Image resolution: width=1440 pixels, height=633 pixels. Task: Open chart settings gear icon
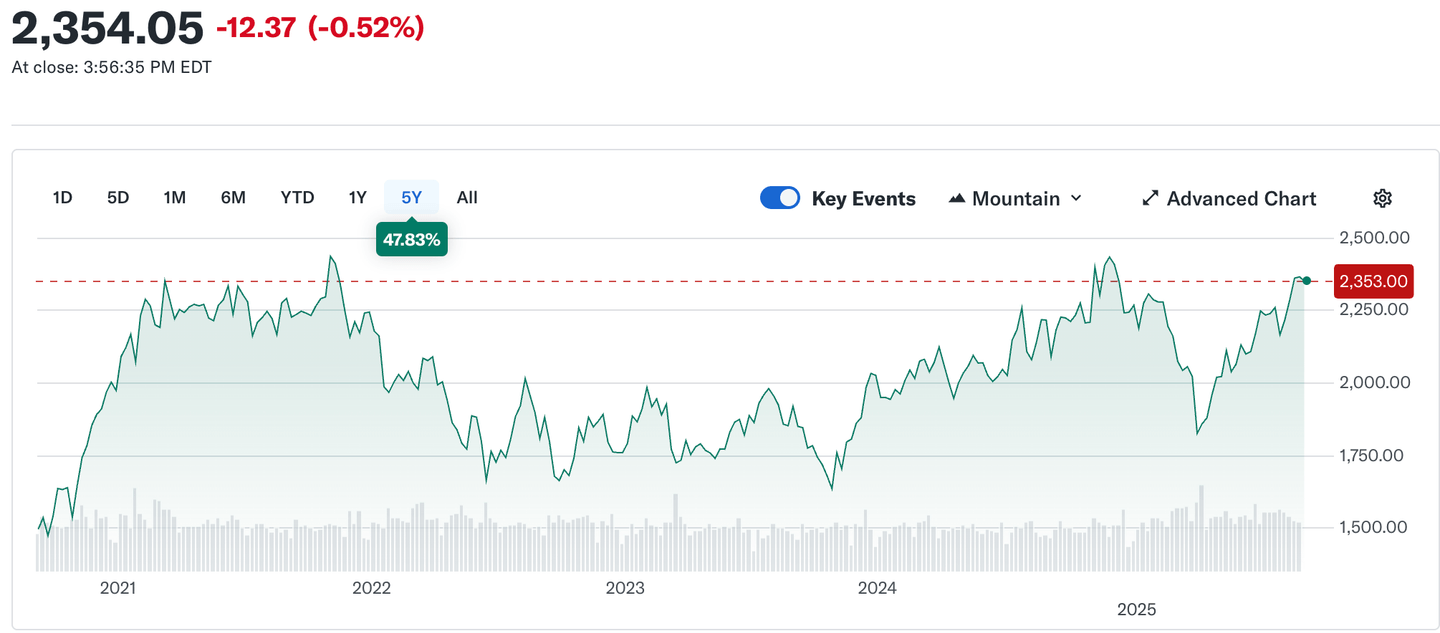[1382, 198]
